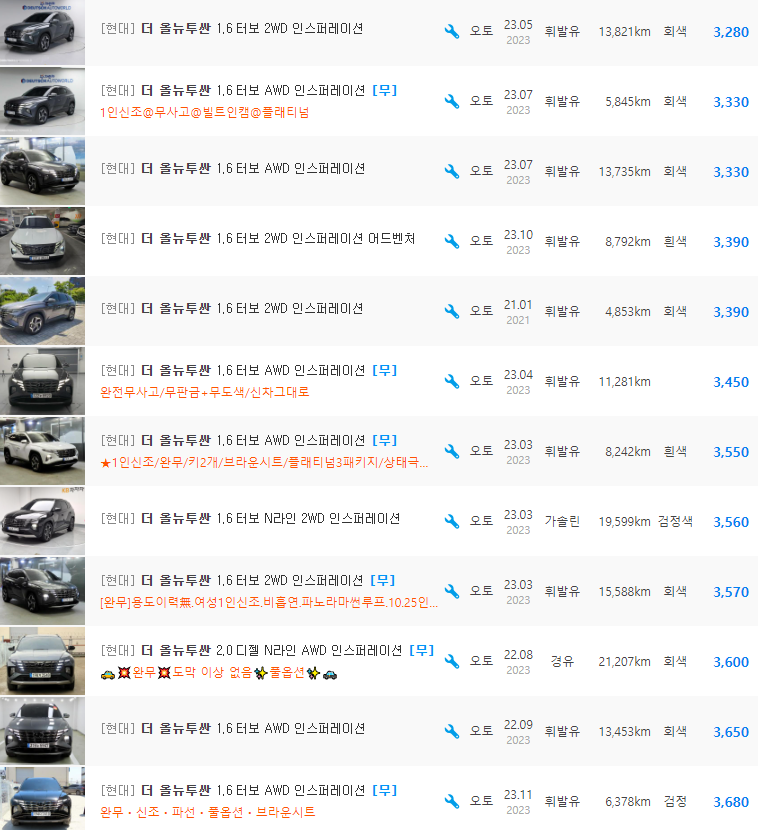The image size is (758, 830).
Task: Click description 완무ㆍ신조ㆍ파션ㆍ풀옵션ㆍ브라운시트
Action: (207, 812)
